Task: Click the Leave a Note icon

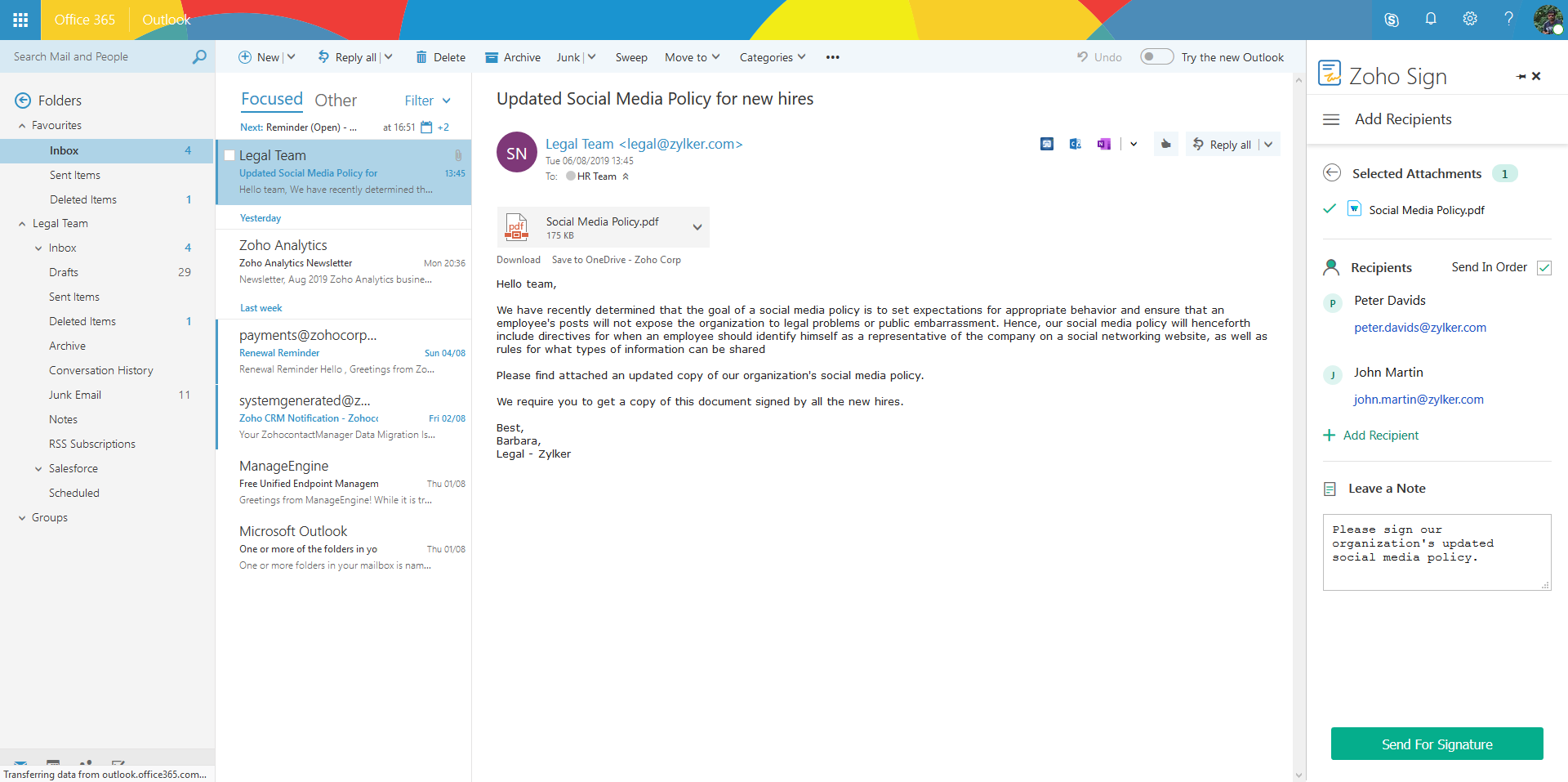Action: click(x=1330, y=489)
